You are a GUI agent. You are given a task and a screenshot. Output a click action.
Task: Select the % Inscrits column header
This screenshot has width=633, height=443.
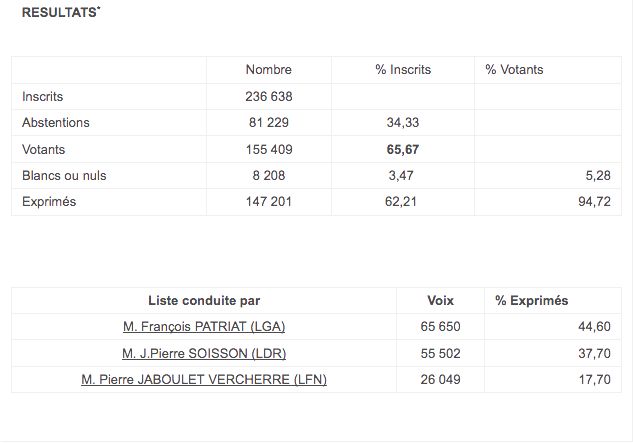click(403, 69)
